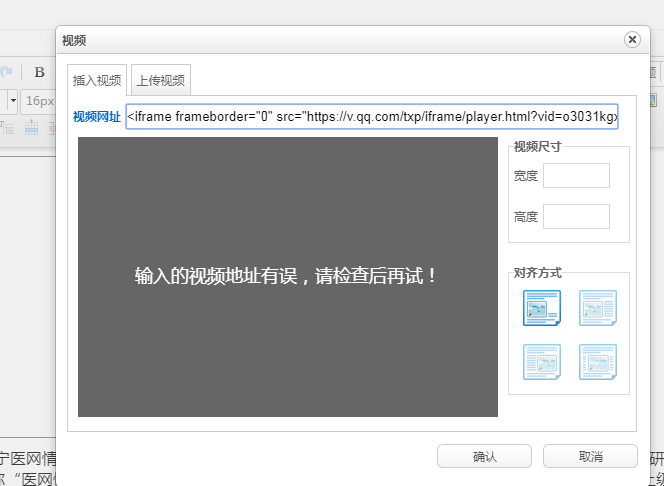
Task: Click the video preview error area
Action: tap(288, 277)
